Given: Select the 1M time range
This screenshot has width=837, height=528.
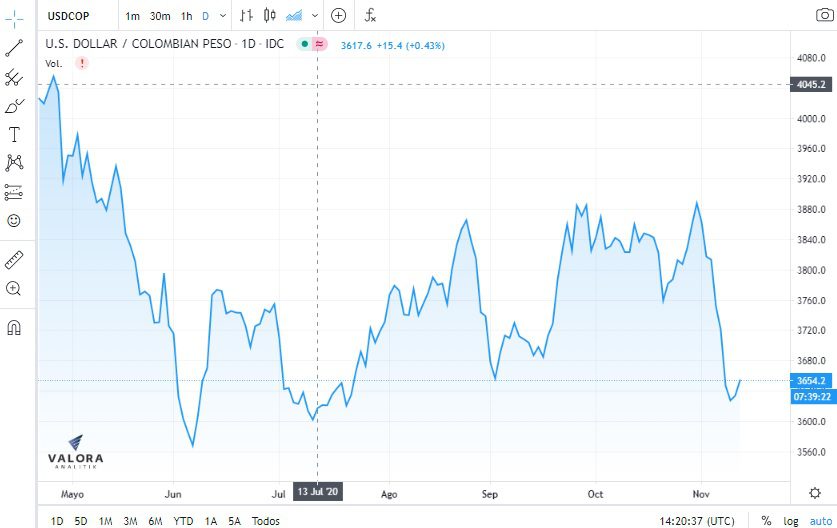Looking at the screenshot, I should click(x=106, y=521).
